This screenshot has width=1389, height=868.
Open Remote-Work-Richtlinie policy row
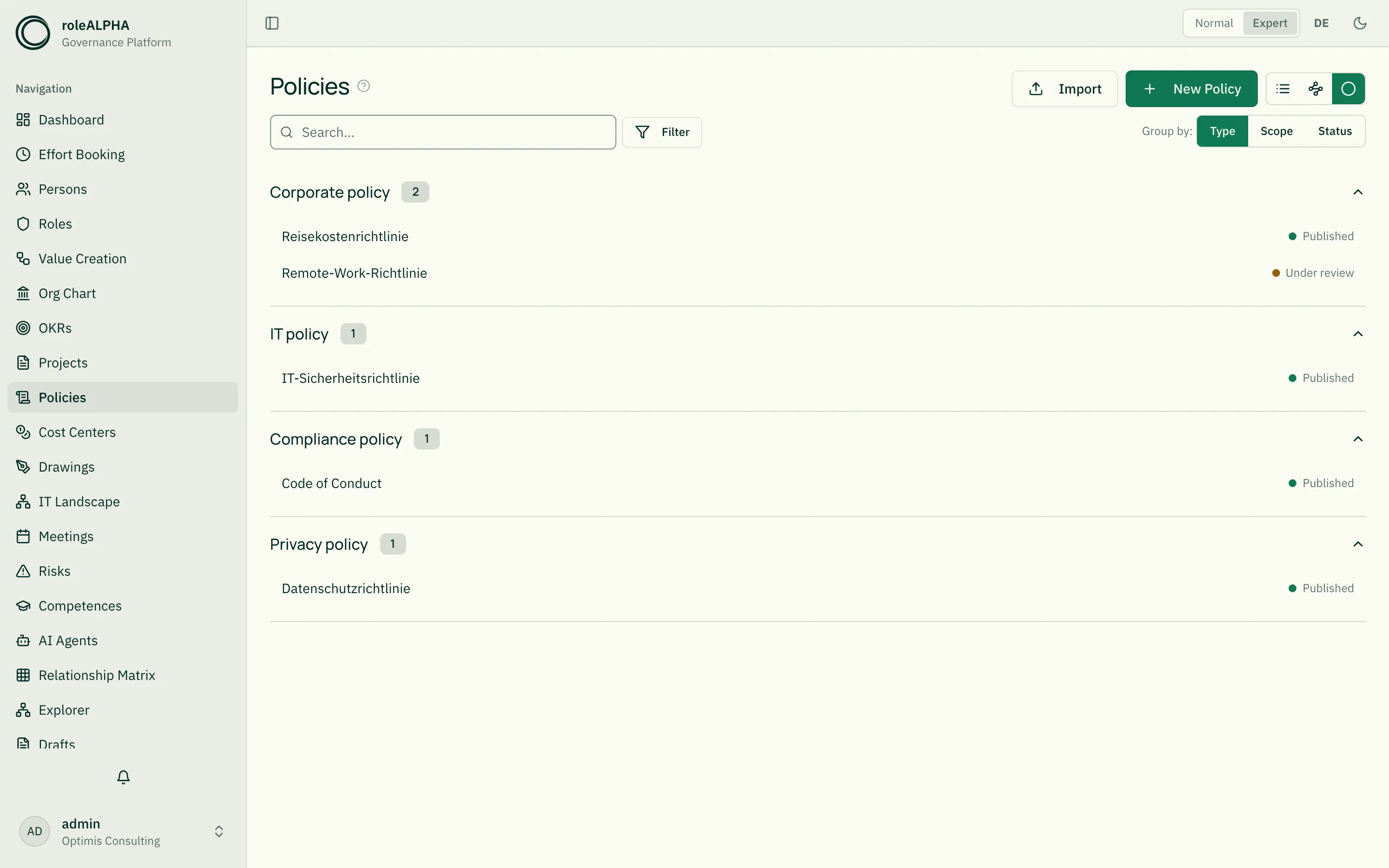pyautogui.click(x=817, y=273)
